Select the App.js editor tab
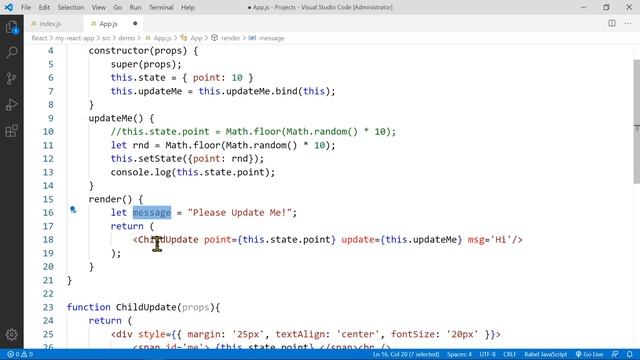 click(x=108, y=24)
